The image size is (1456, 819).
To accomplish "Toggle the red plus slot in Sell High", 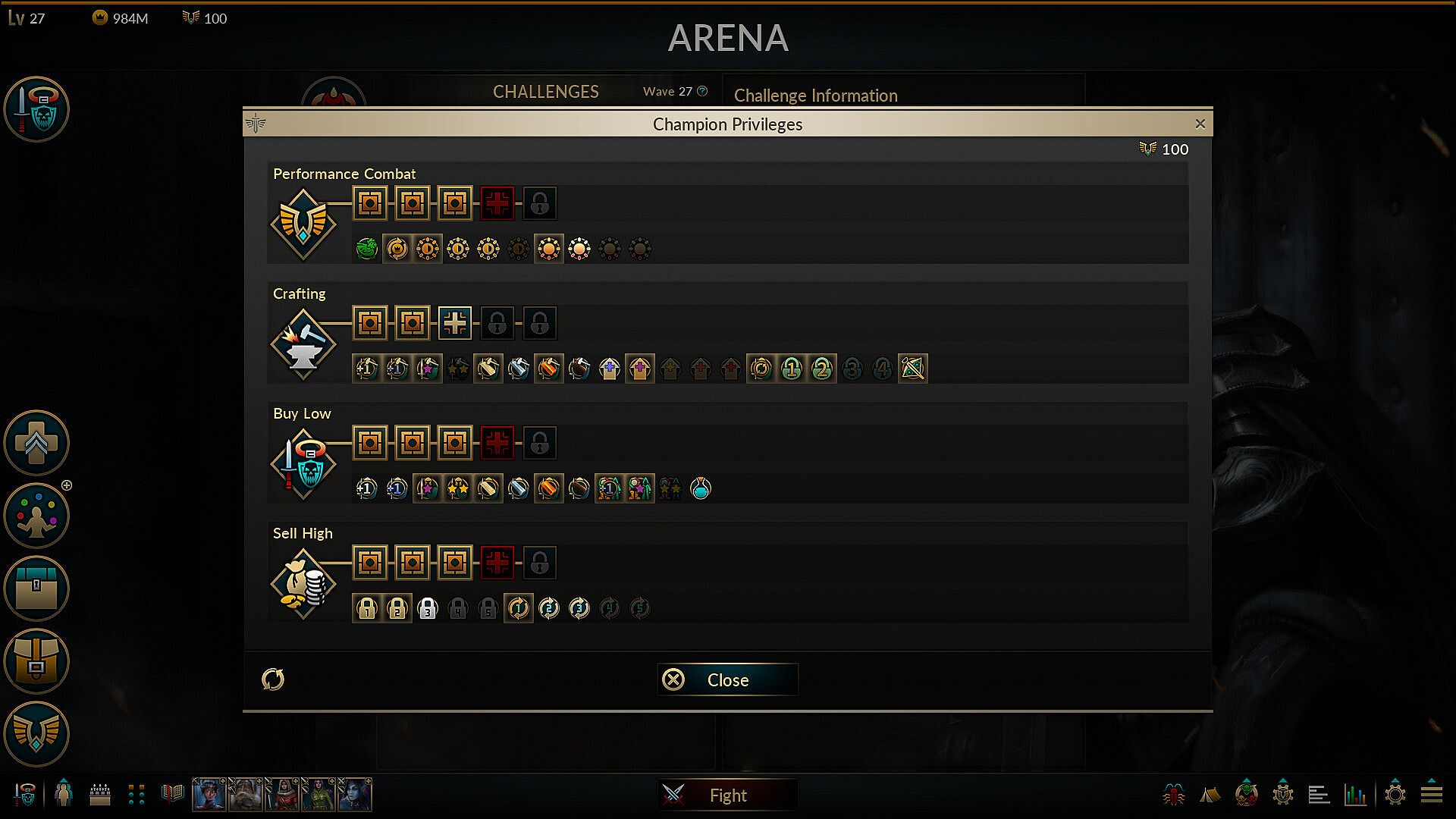I will [497, 563].
